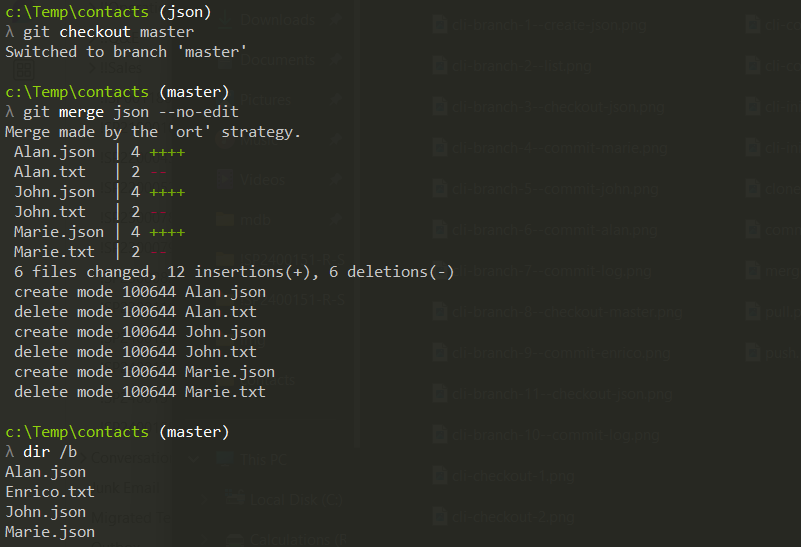801x547 pixels.
Task: Click the 'dir /b' command line
Action: point(41,452)
